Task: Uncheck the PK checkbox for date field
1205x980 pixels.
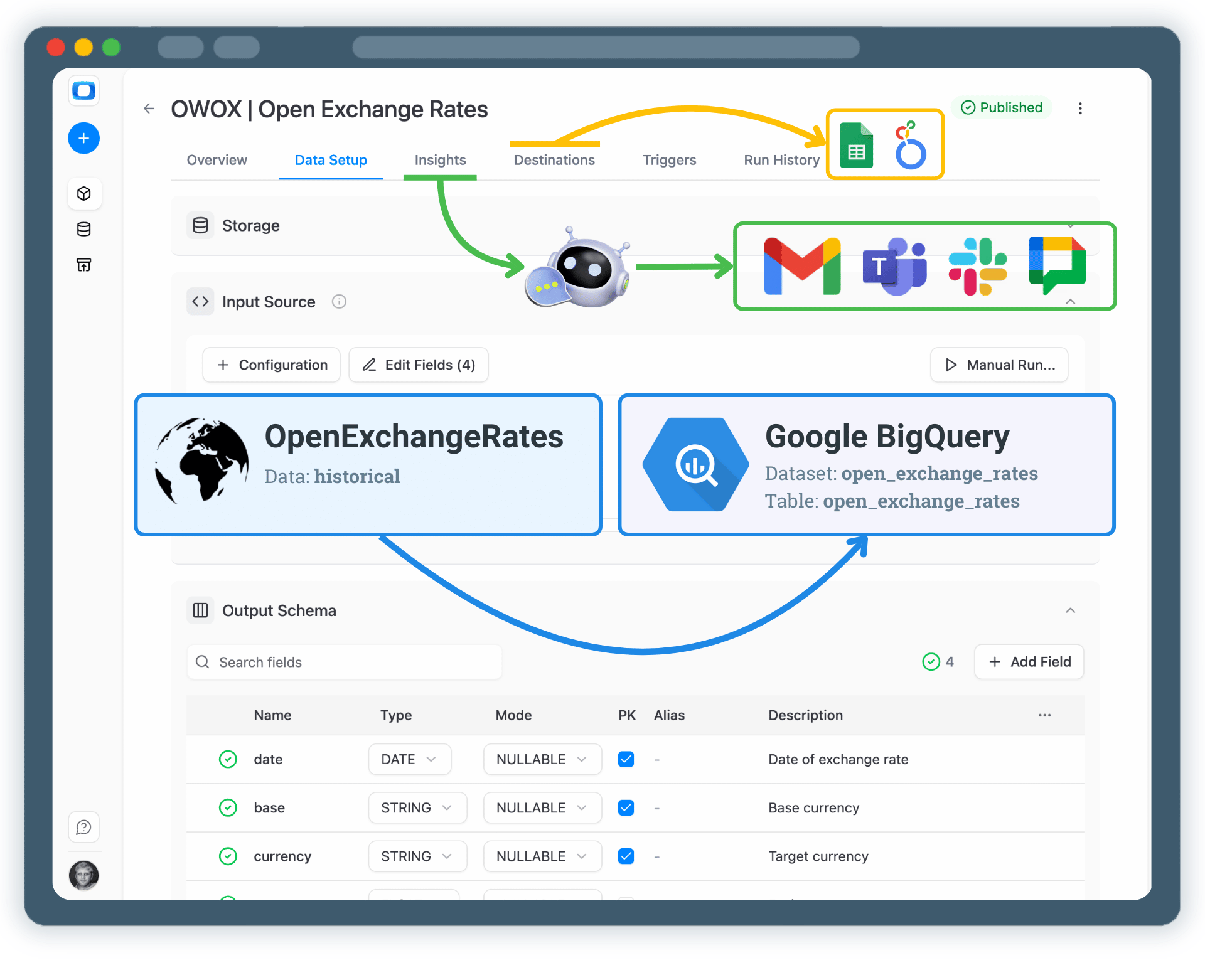Action: point(626,759)
